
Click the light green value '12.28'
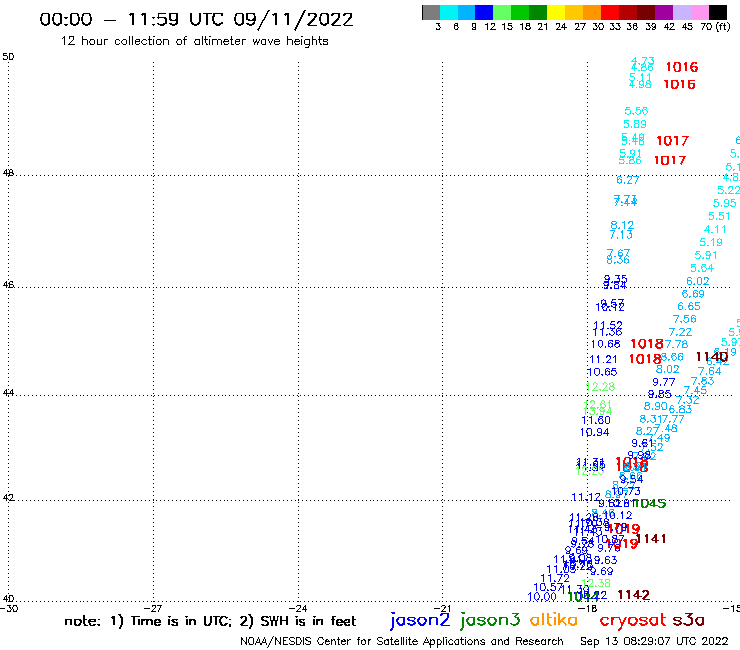(601, 387)
